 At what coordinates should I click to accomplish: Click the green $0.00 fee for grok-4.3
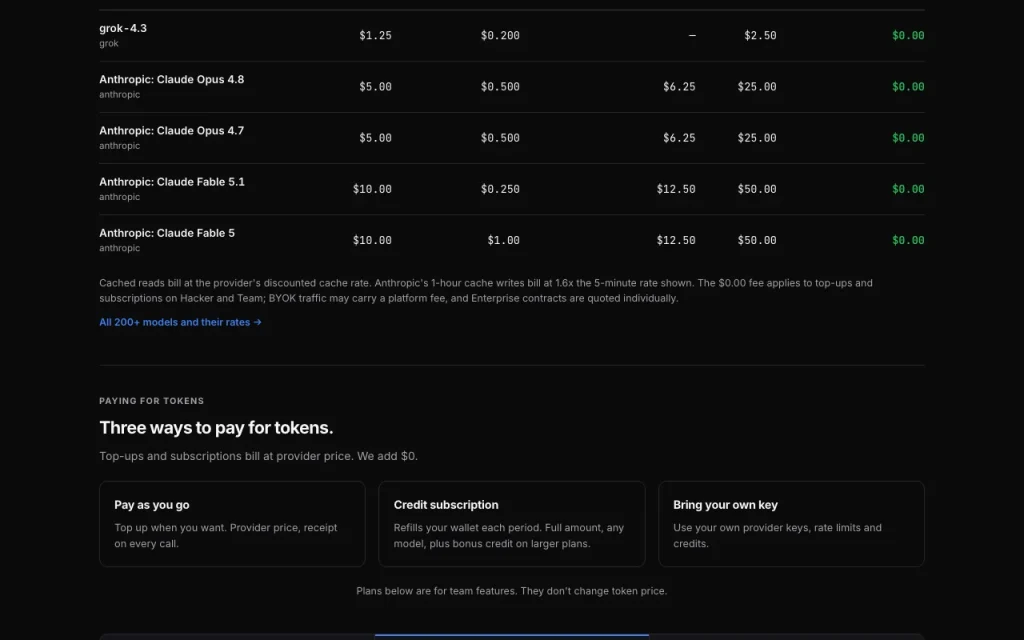pos(908,35)
